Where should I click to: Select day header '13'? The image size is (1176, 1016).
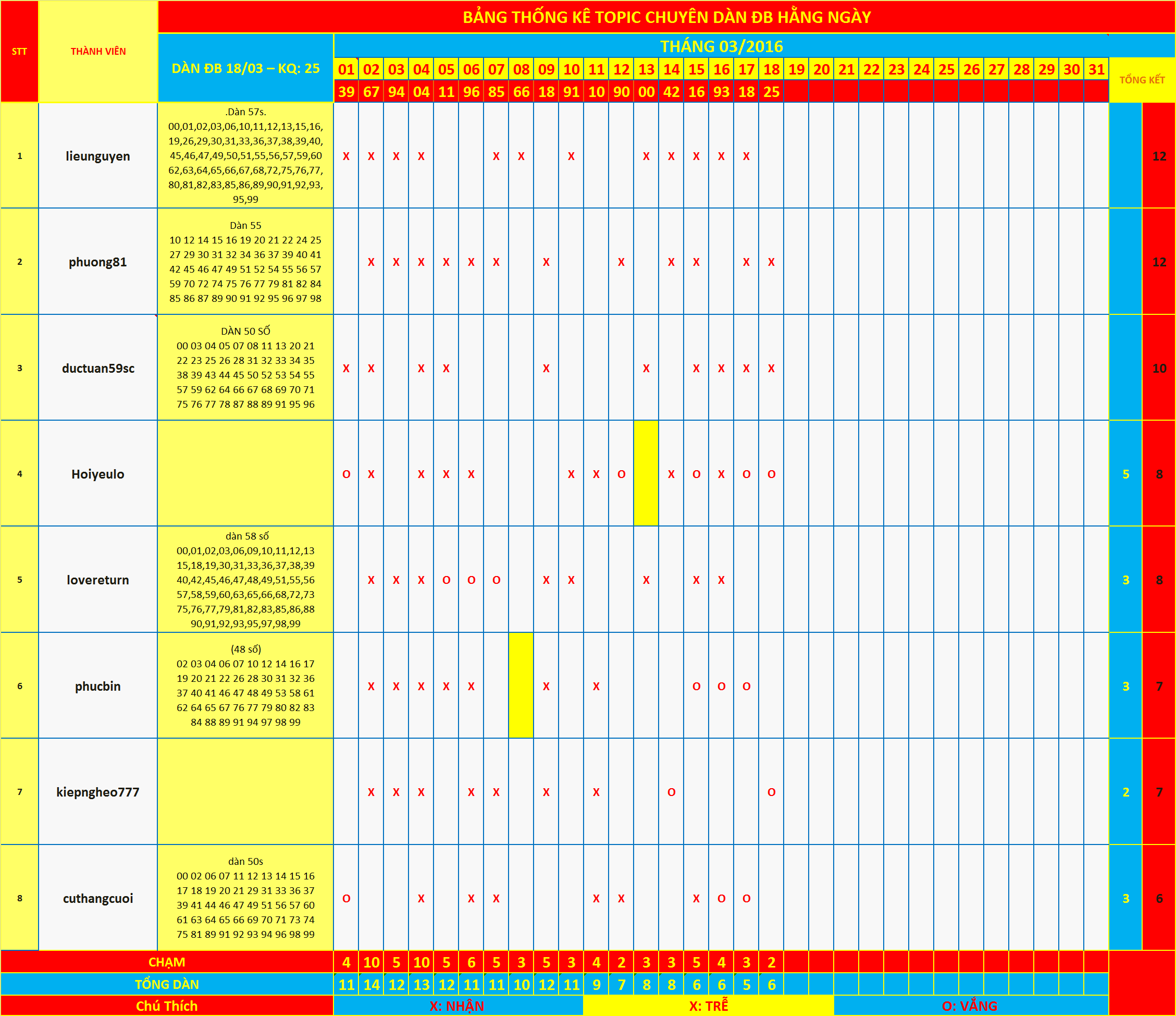click(x=647, y=69)
